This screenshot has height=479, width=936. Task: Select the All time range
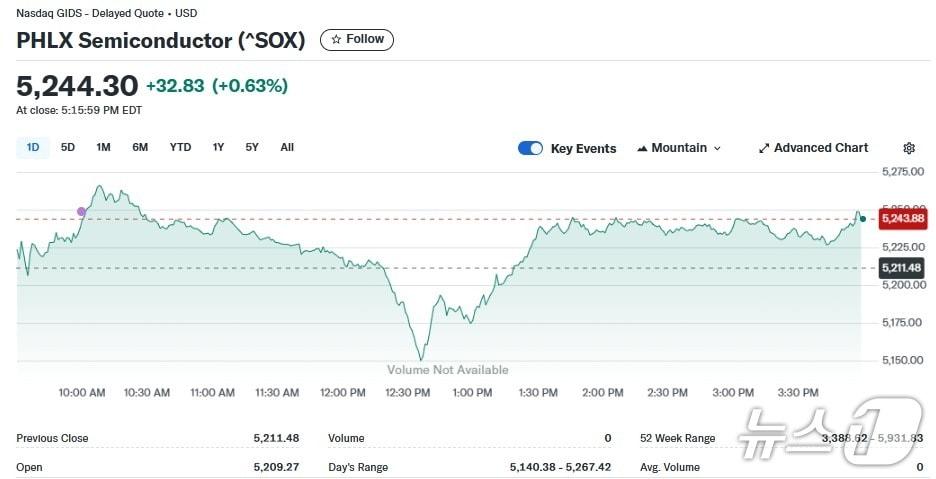pyautogui.click(x=287, y=147)
